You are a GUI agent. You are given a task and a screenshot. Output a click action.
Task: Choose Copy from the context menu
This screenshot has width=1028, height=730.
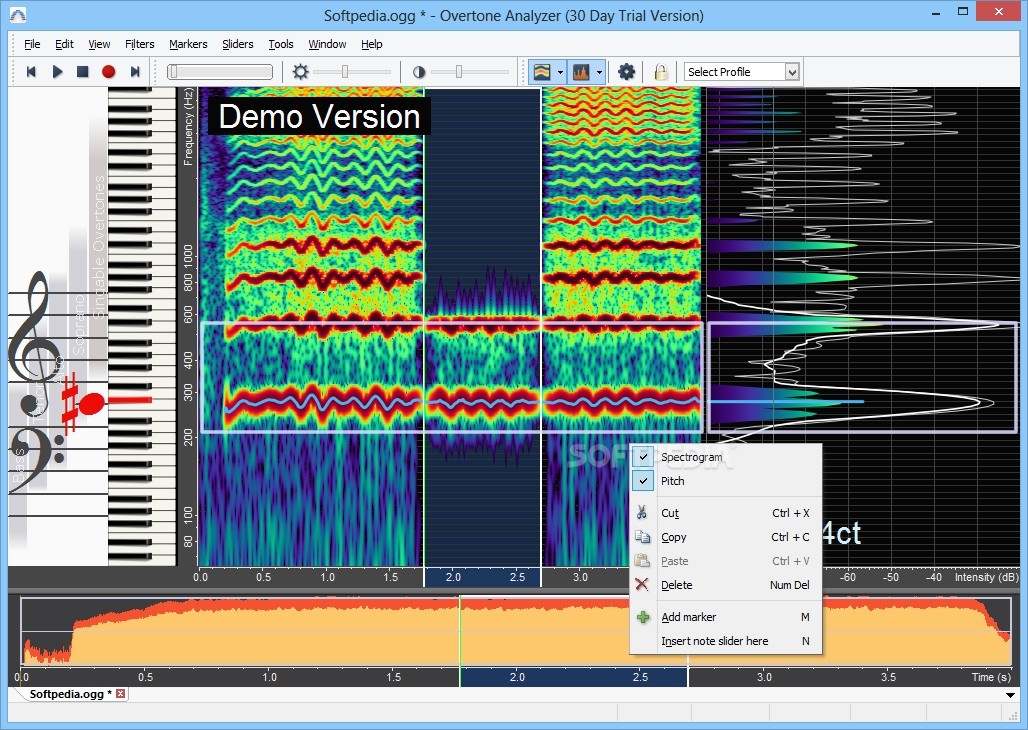click(726, 537)
